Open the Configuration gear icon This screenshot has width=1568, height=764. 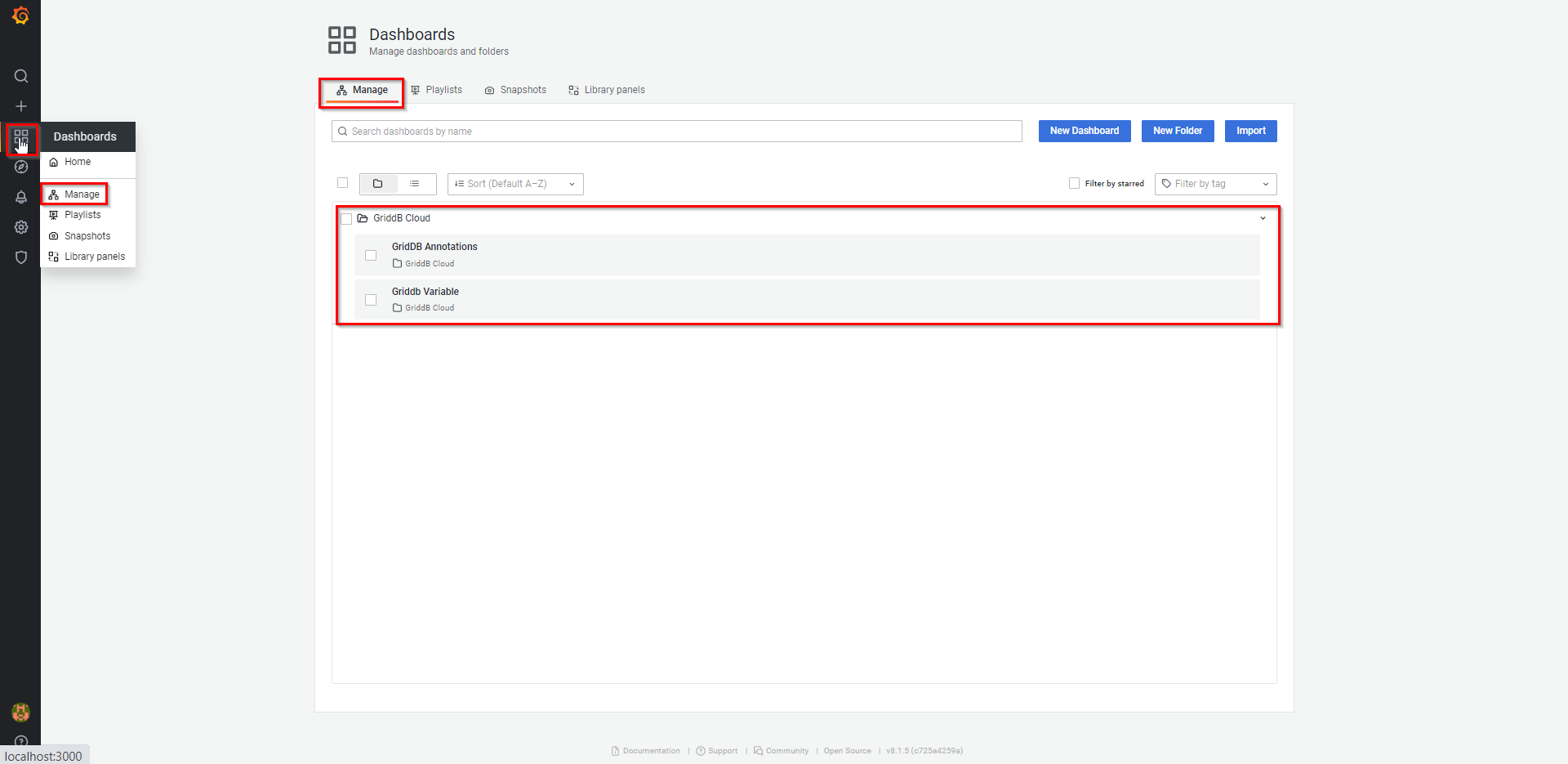21,227
